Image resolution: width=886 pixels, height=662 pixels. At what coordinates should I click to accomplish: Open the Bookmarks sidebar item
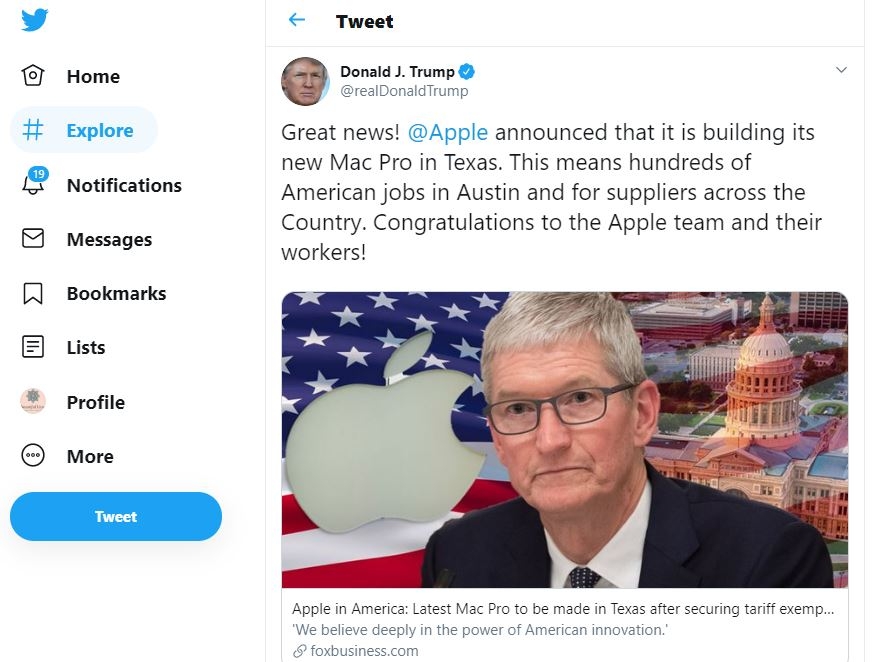click(x=94, y=293)
